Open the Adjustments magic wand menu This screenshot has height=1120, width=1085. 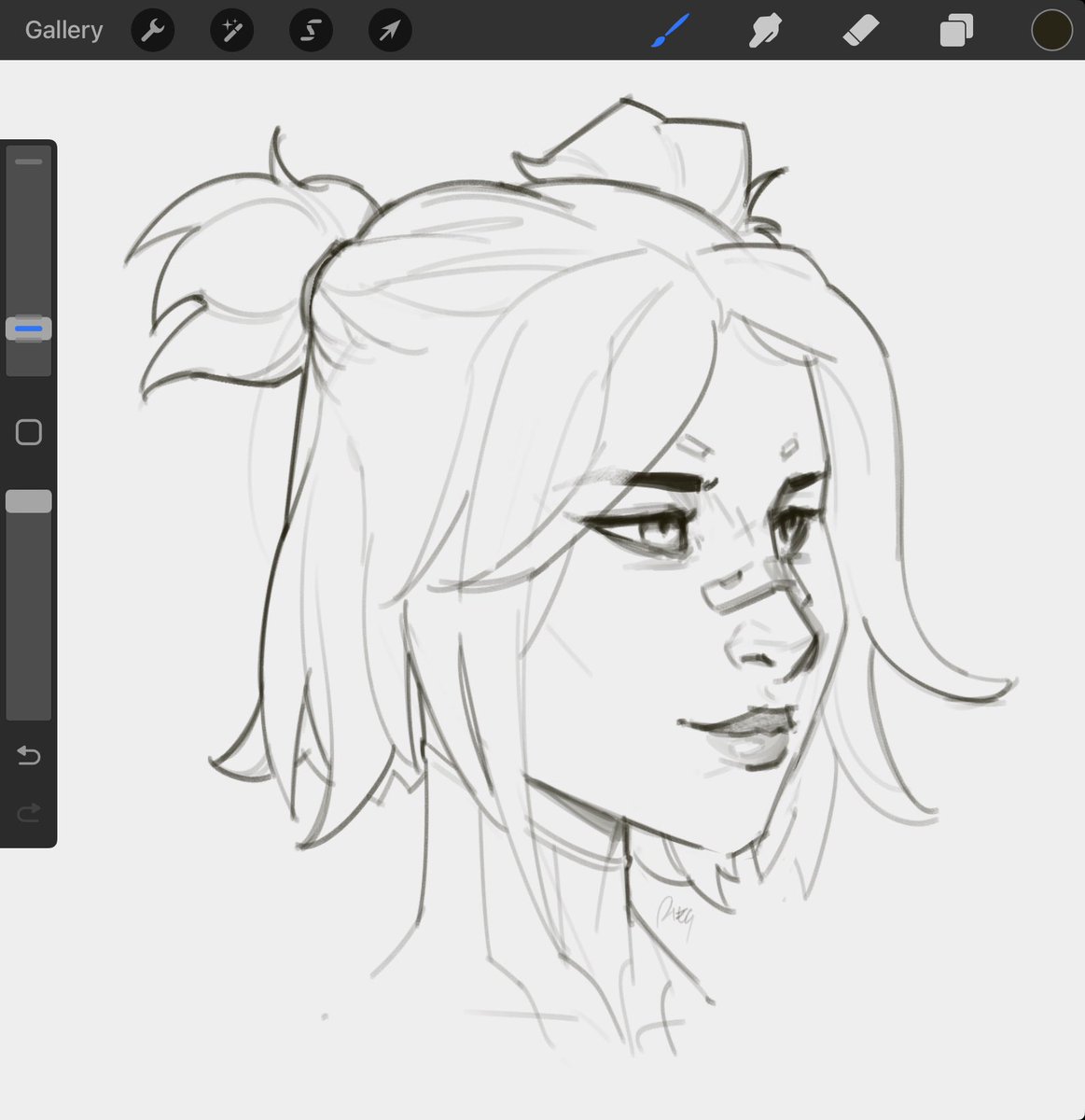(x=231, y=30)
